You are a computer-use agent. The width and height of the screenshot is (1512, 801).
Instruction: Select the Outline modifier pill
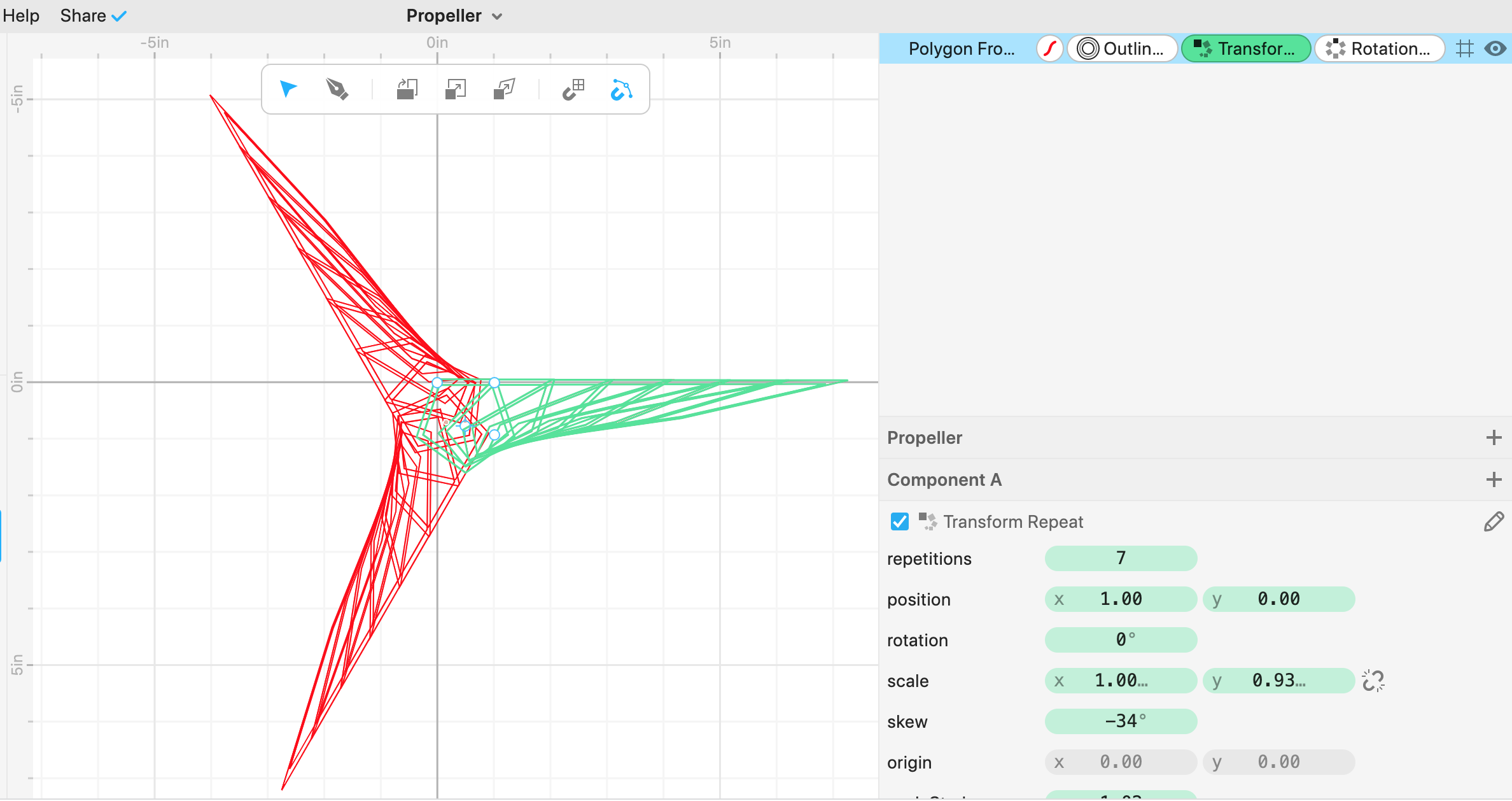point(1123,49)
